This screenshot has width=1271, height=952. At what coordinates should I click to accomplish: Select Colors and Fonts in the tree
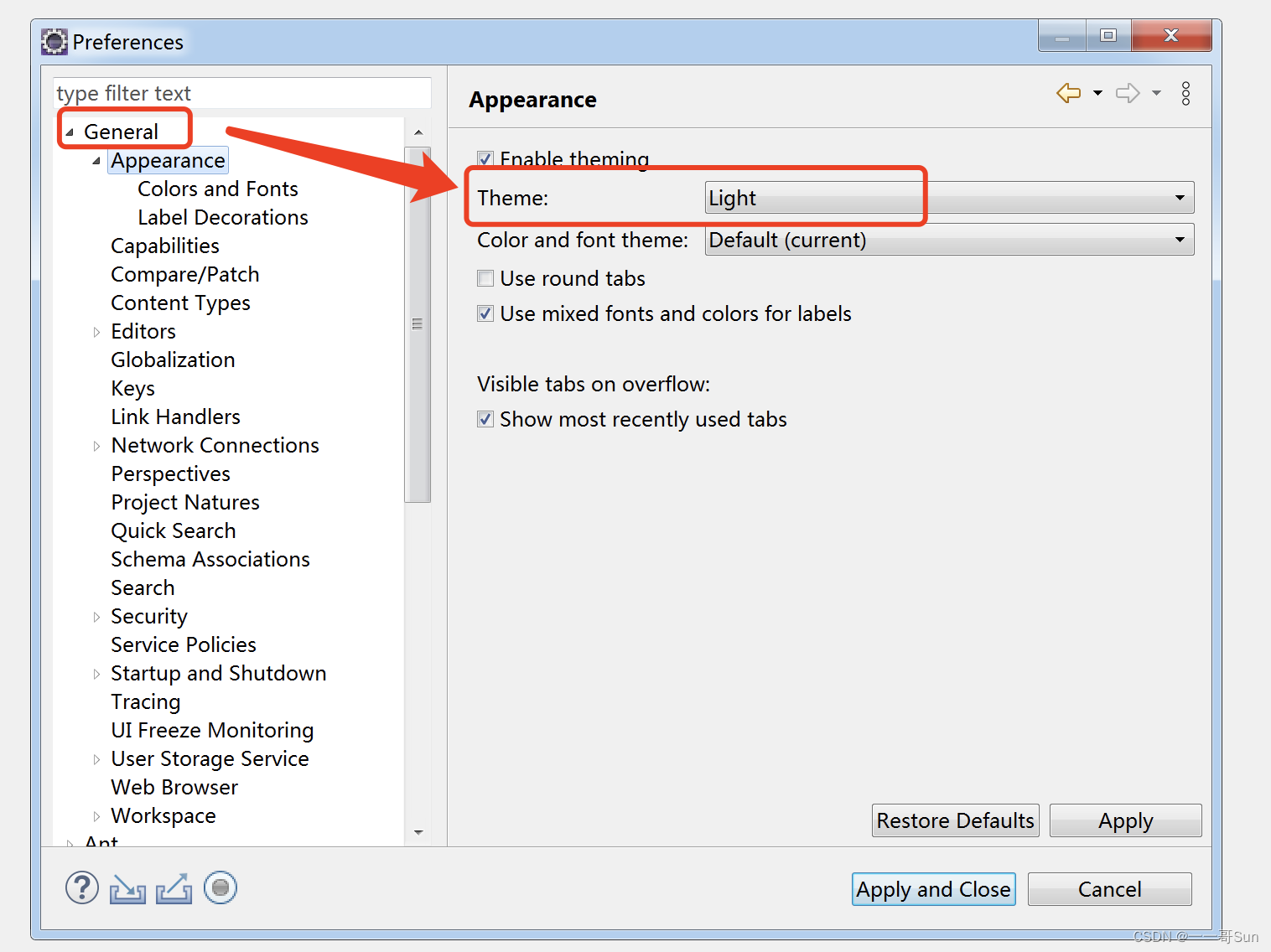(x=218, y=189)
